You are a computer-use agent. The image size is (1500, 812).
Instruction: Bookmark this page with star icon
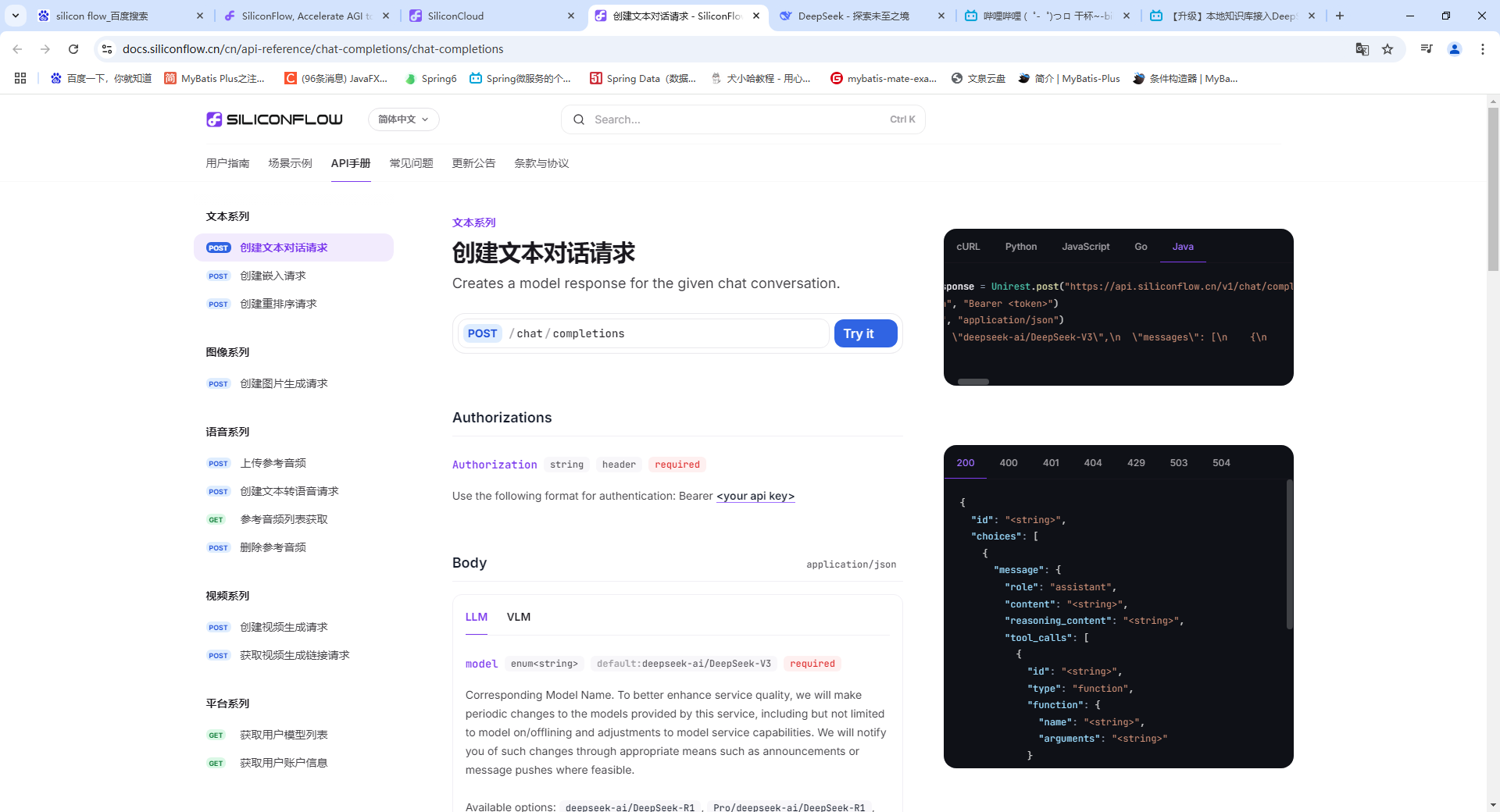pyautogui.click(x=1387, y=49)
